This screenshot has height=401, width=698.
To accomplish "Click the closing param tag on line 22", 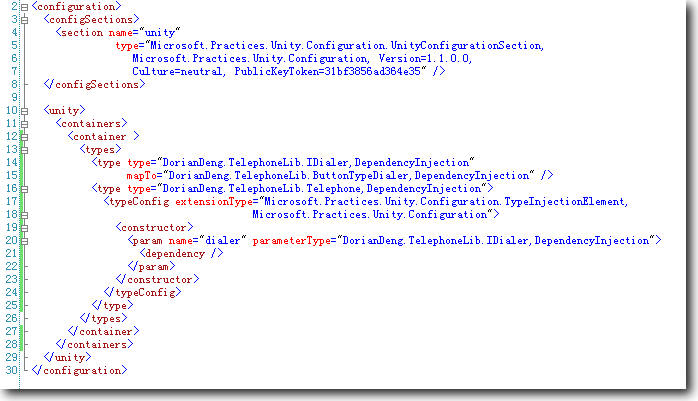I will [151, 266].
